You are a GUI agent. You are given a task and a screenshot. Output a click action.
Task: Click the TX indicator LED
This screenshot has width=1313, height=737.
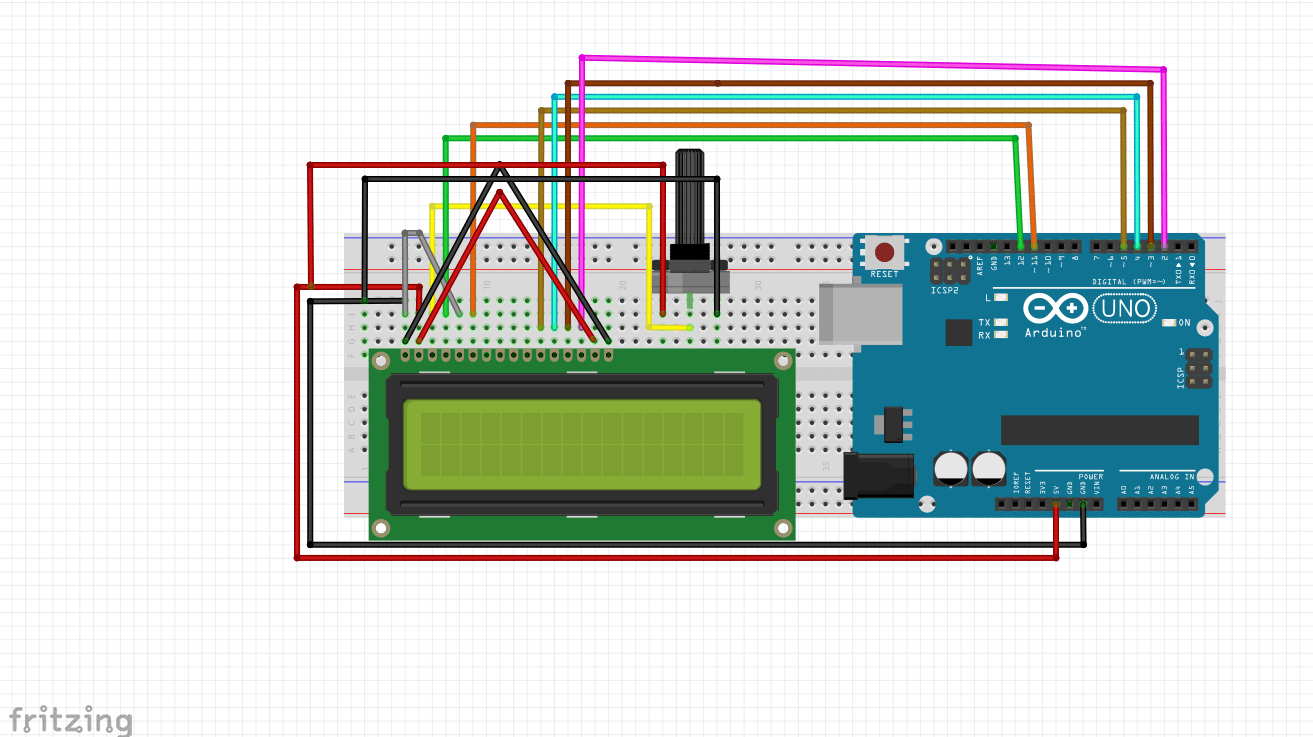click(999, 322)
